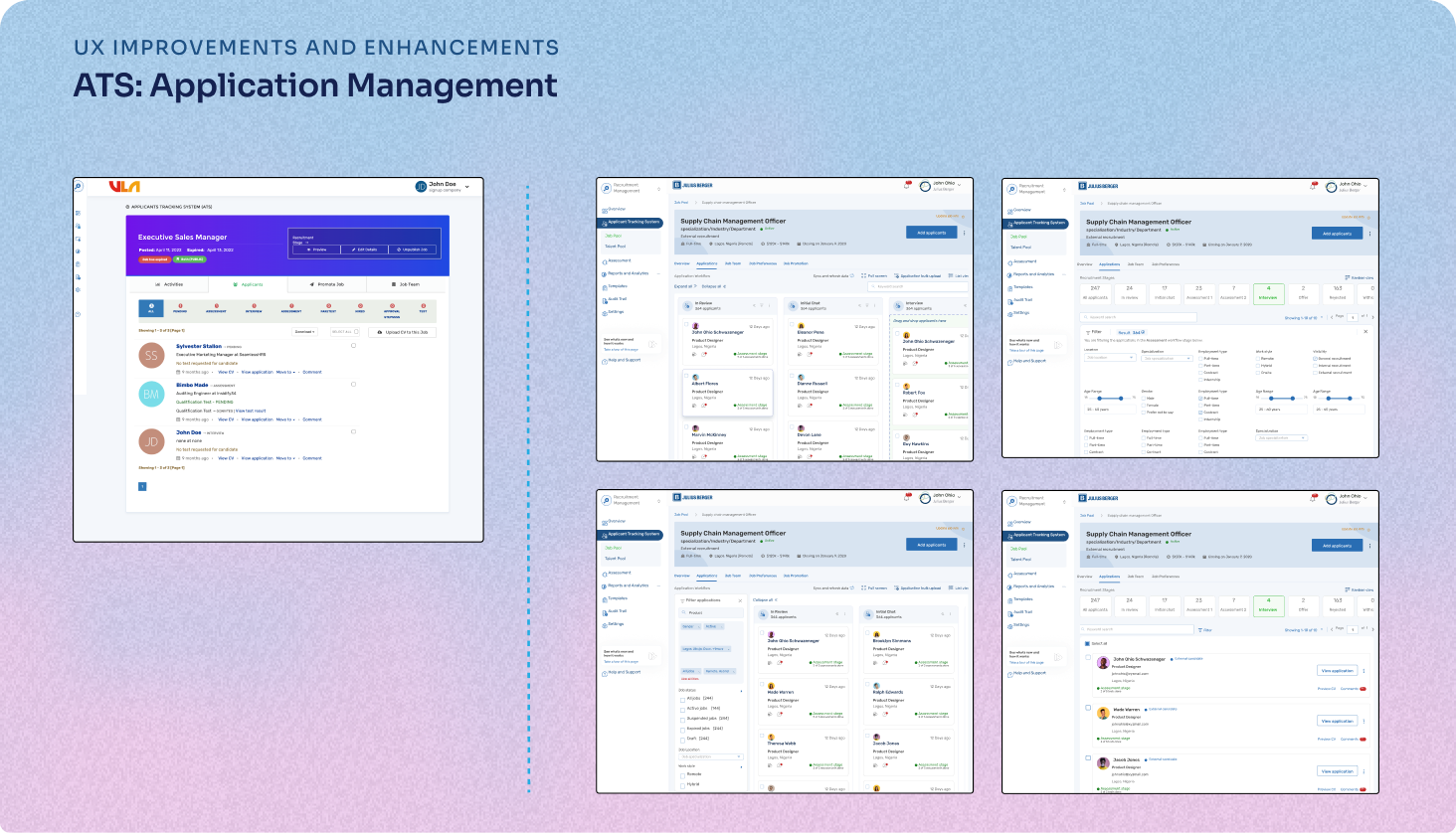This screenshot has width=1456, height=833.
Task: Adjust the Age Range slider below Location dropdown
Action: pyautogui.click(x=1110, y=399)
